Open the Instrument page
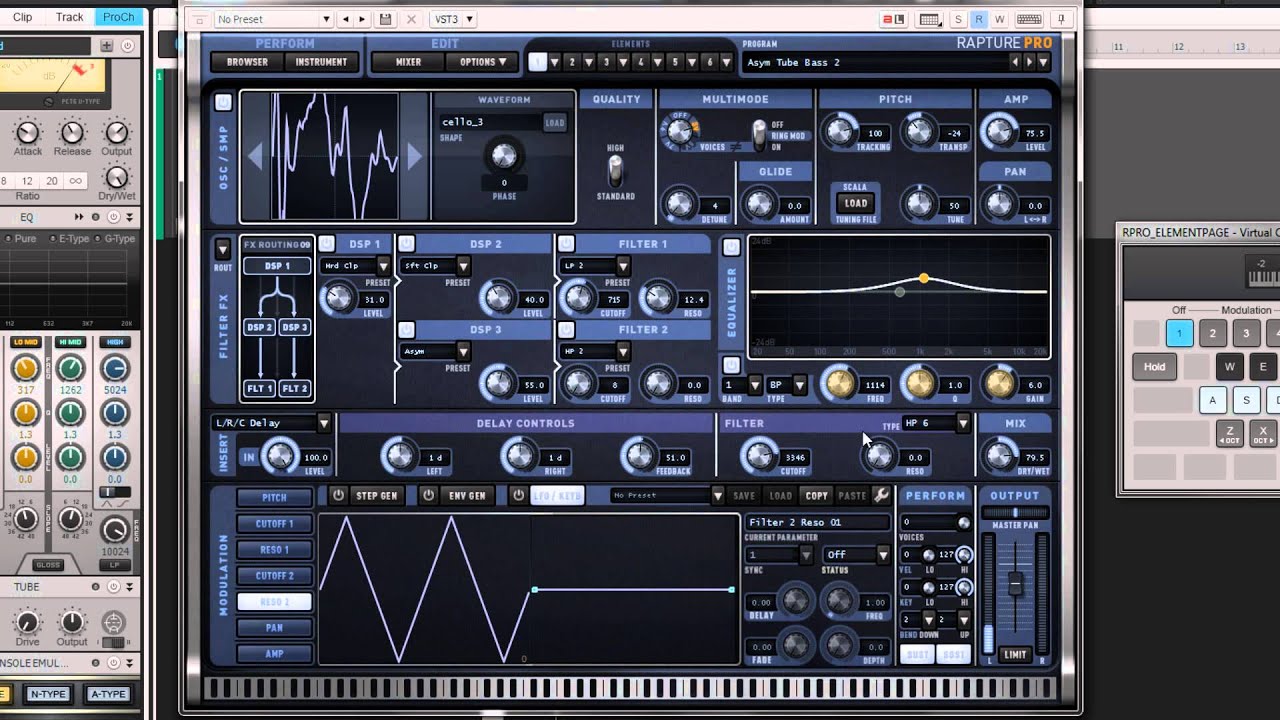The width and height of the screenshot is (1280, 720). pyautogui.click(x=321, y=62)
